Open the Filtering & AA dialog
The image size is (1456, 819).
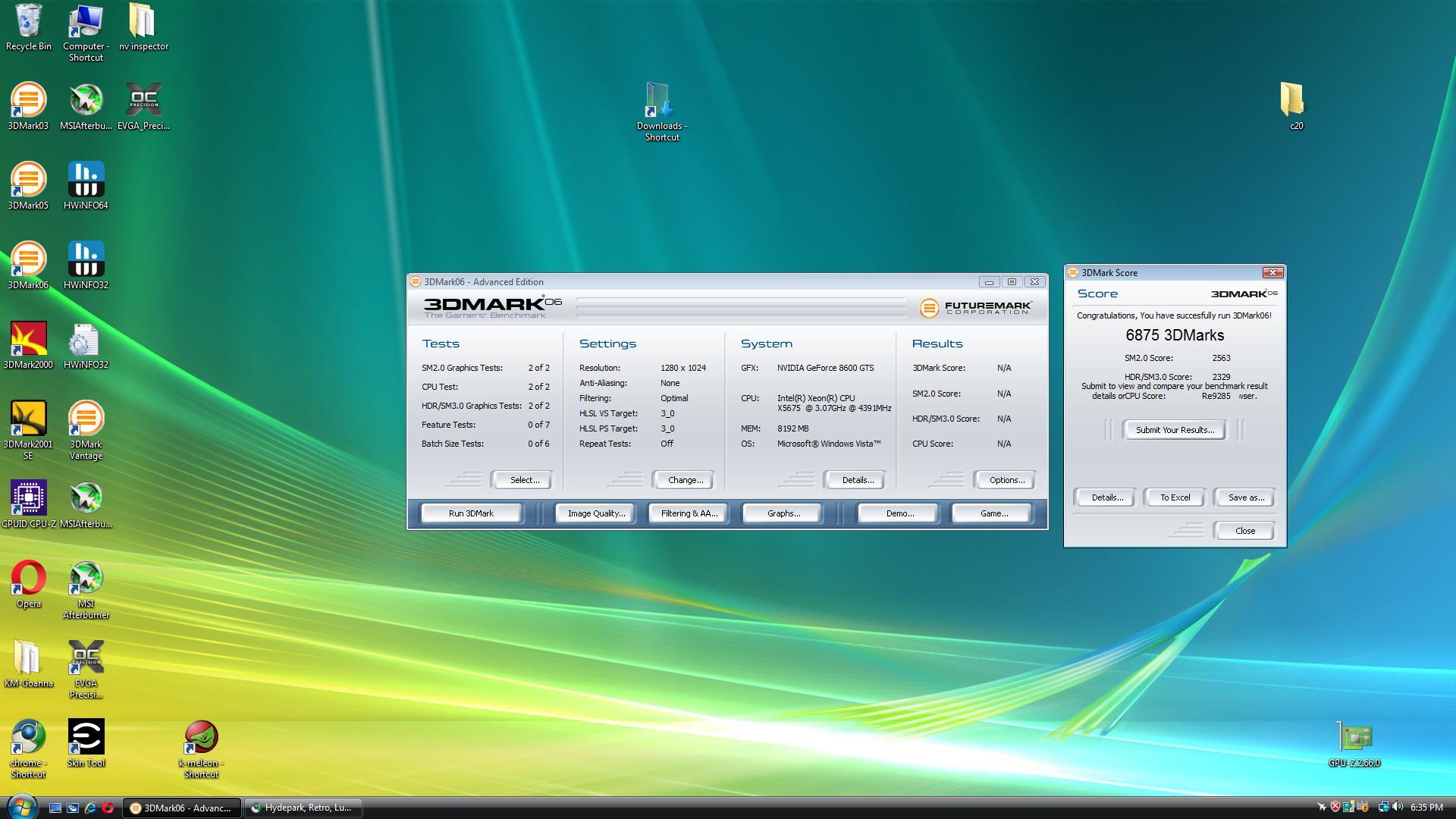tap(689, 513)
